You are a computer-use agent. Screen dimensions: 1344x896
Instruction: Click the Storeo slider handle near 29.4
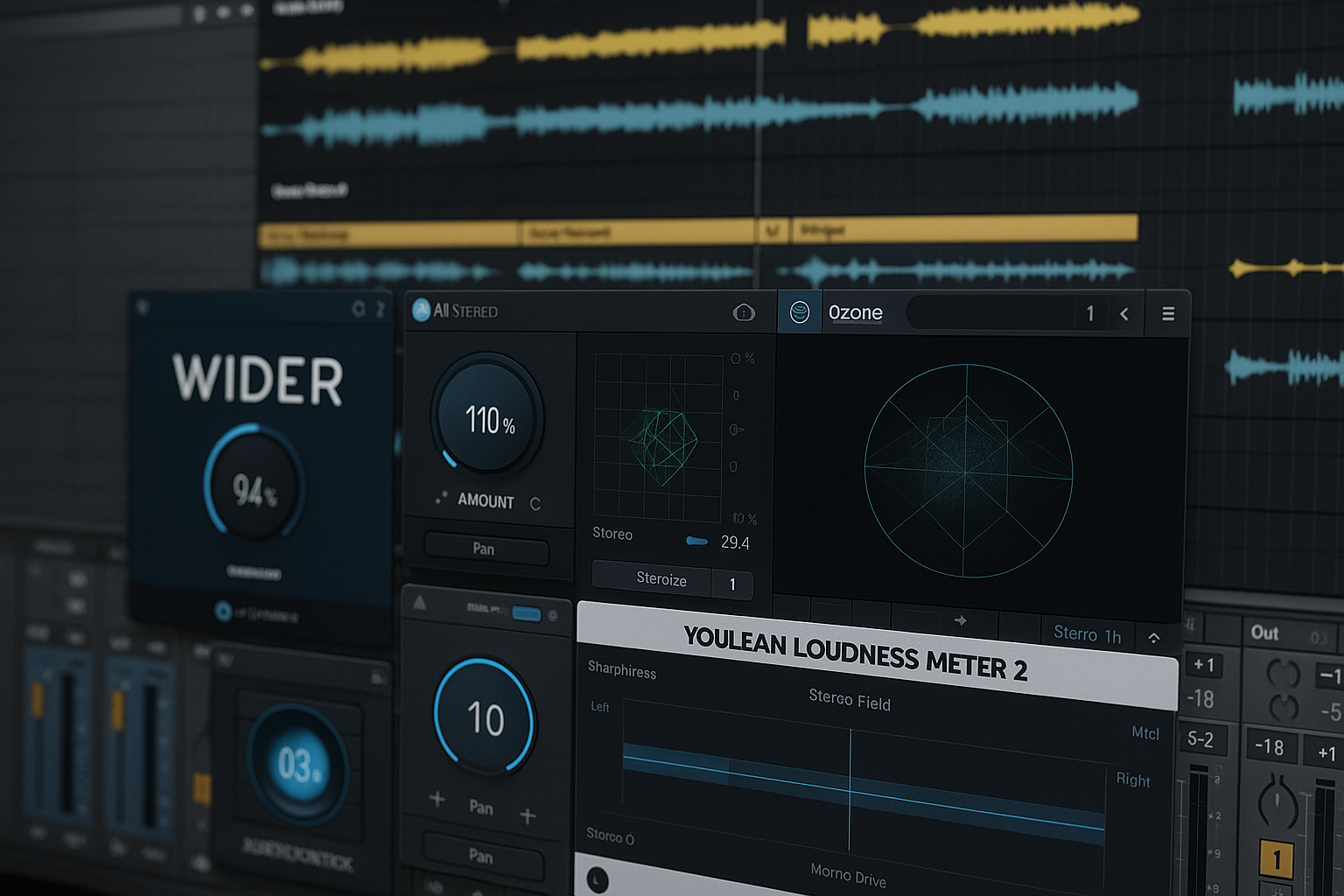point(696,542)
